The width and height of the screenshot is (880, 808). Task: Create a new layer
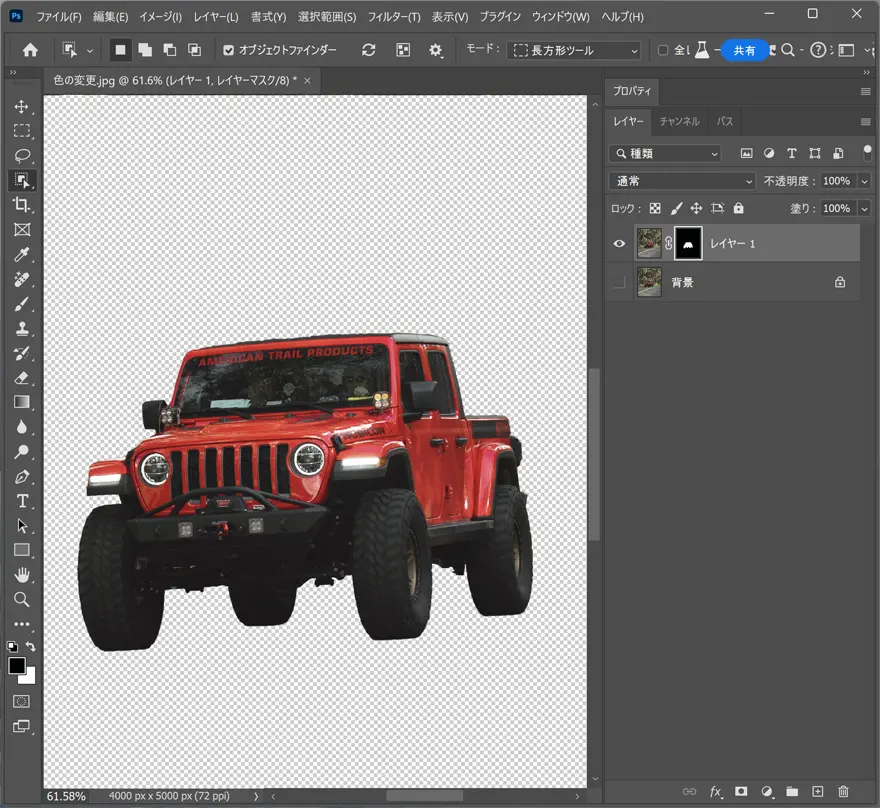click(x=818, y=791)
